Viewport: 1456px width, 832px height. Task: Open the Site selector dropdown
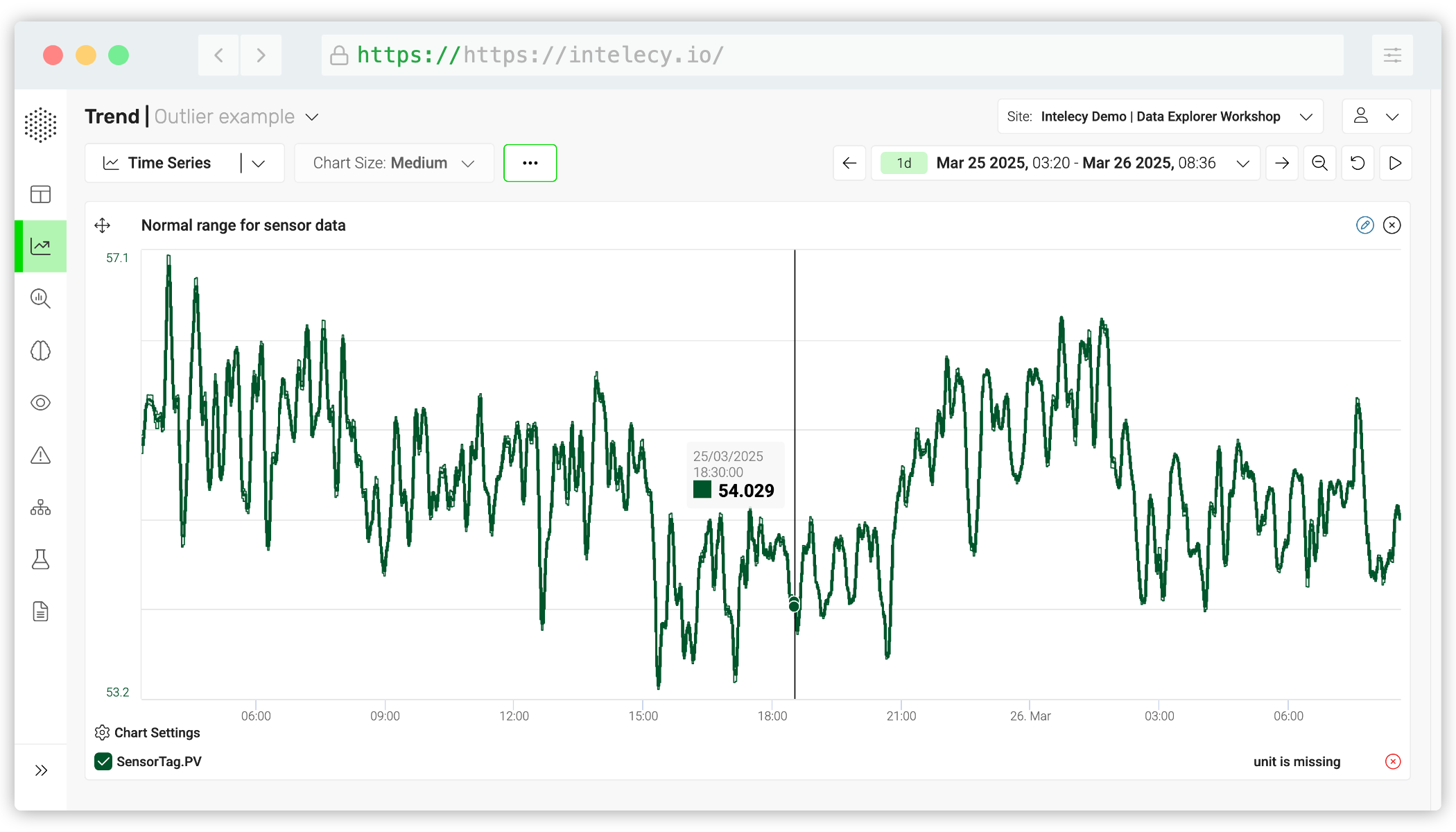[x=1160, y=116]
